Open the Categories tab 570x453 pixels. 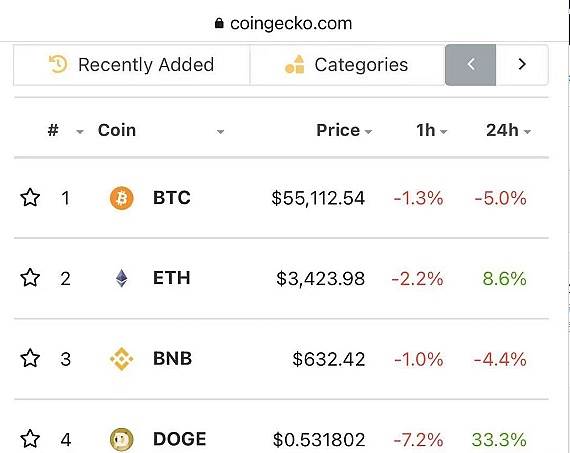[347, 65]
